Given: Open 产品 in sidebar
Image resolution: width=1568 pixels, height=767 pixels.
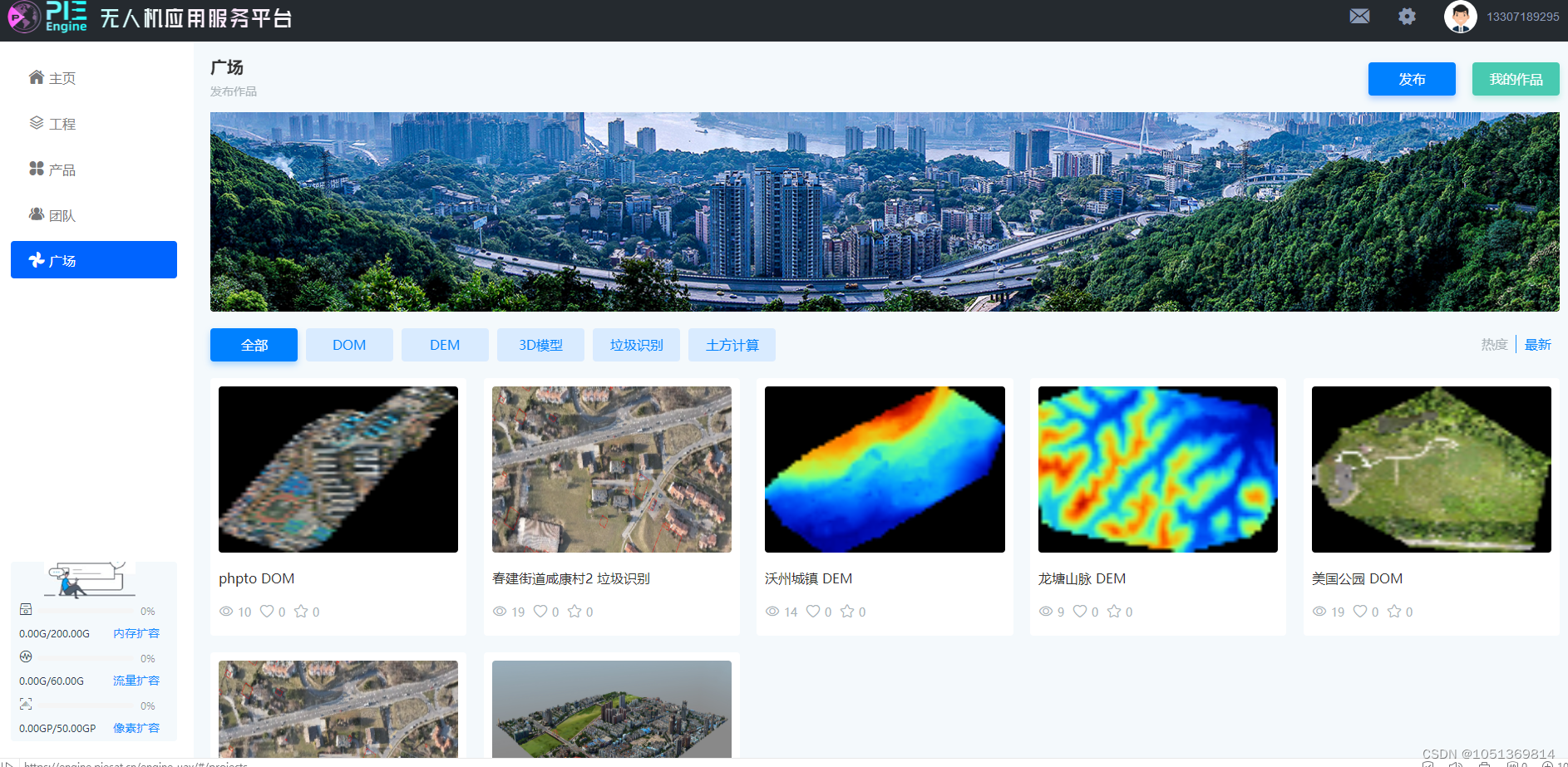Looking at the screenshot, I should point(94,169).
